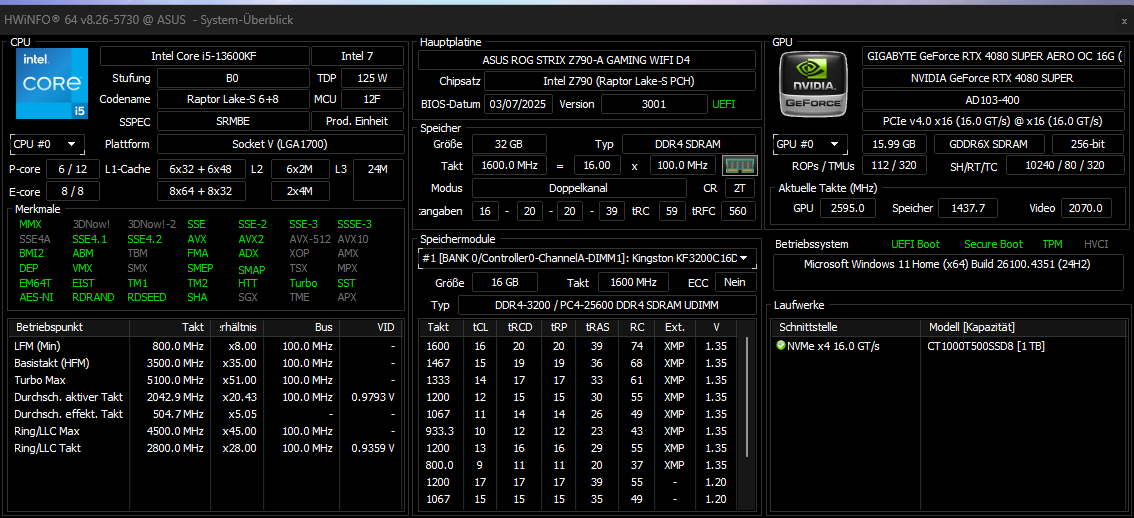1134x518 pixels.
Task: Click the AES-NI feature label
Action: pos(35,297)
